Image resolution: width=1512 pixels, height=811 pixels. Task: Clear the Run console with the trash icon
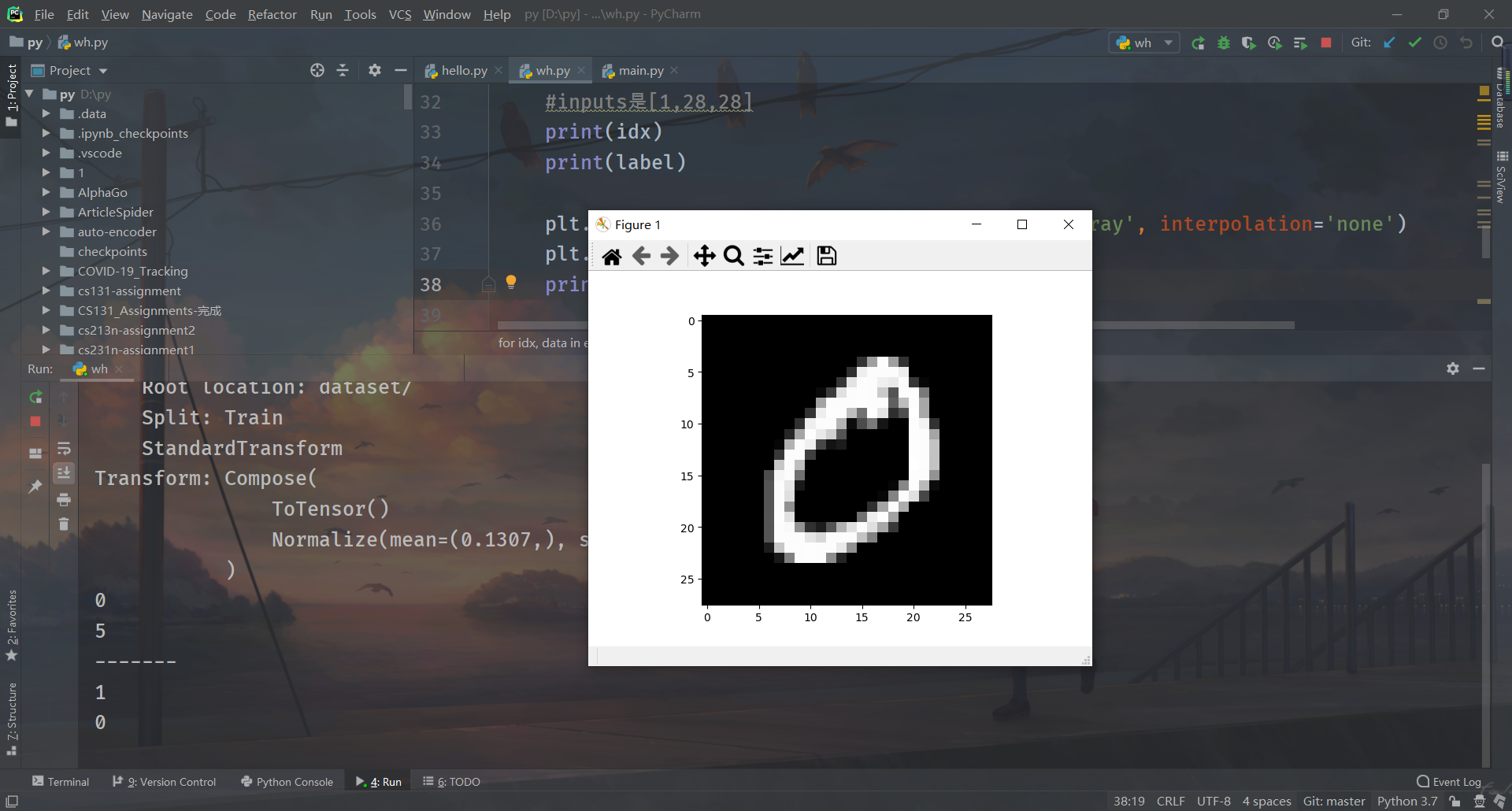pos(64,524)
